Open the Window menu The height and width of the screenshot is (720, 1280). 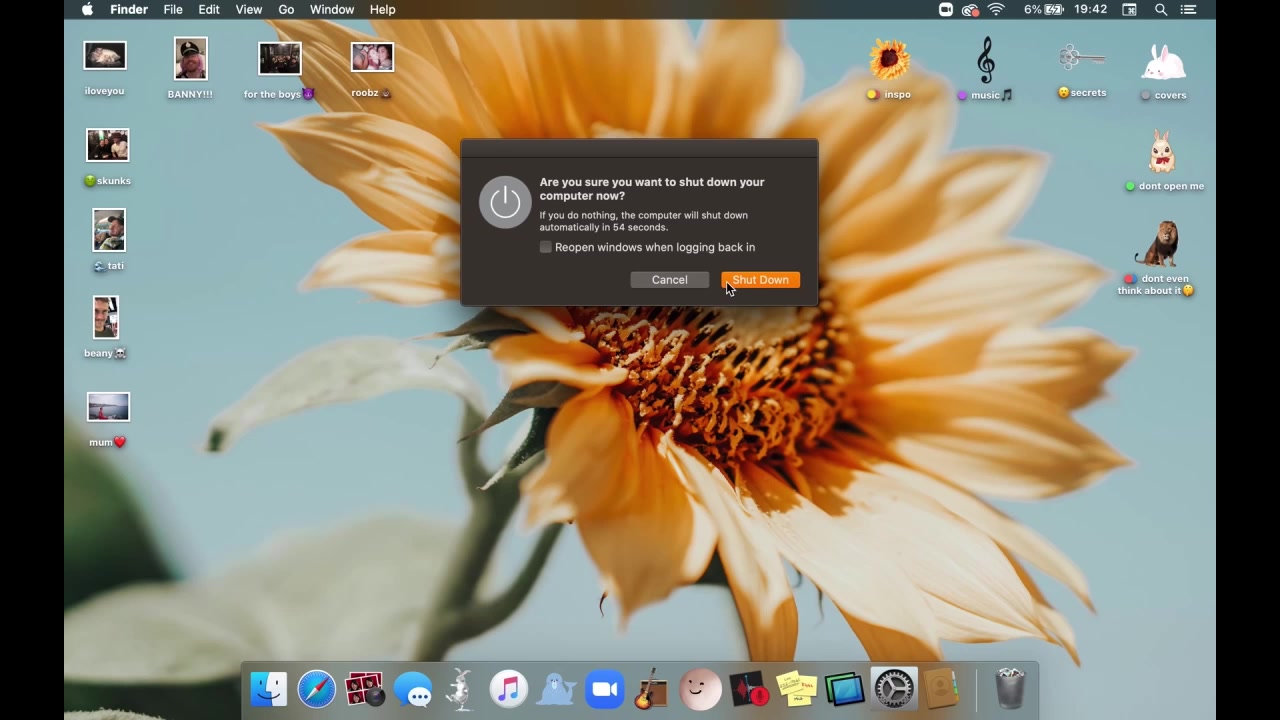[x=332, y=10]
